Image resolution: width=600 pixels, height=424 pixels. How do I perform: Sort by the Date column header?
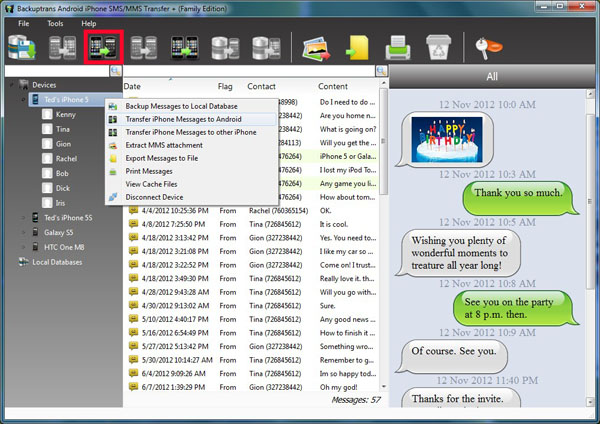pos(132,86)
